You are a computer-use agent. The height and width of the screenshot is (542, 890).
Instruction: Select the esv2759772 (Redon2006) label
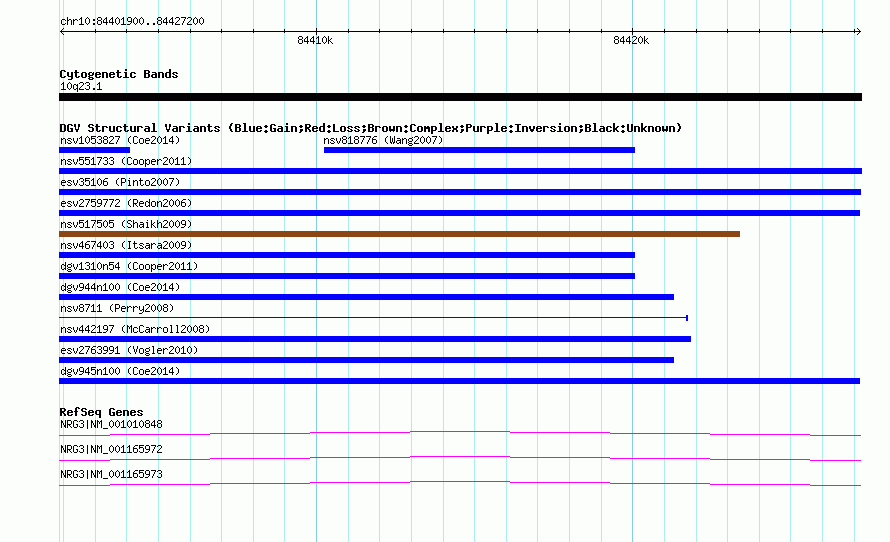point(126,203)
